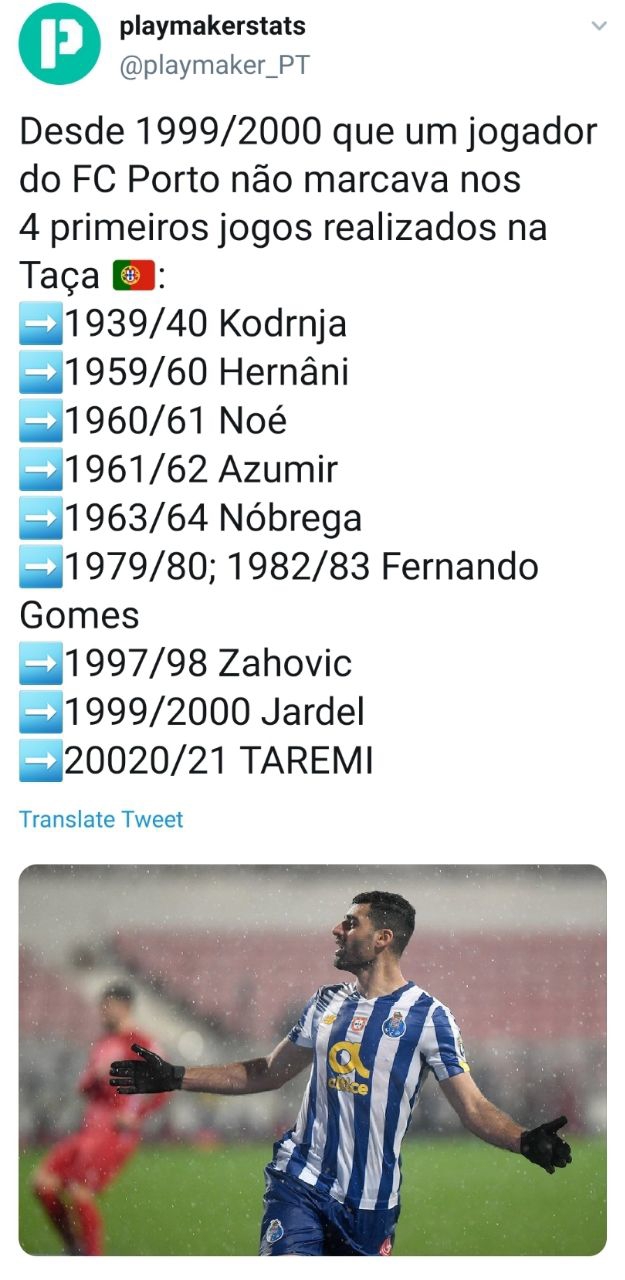The height and width of the screenshot is (1280, 625).
Task: Open the playmakerstats profile avatar
Action: (59, 44)
